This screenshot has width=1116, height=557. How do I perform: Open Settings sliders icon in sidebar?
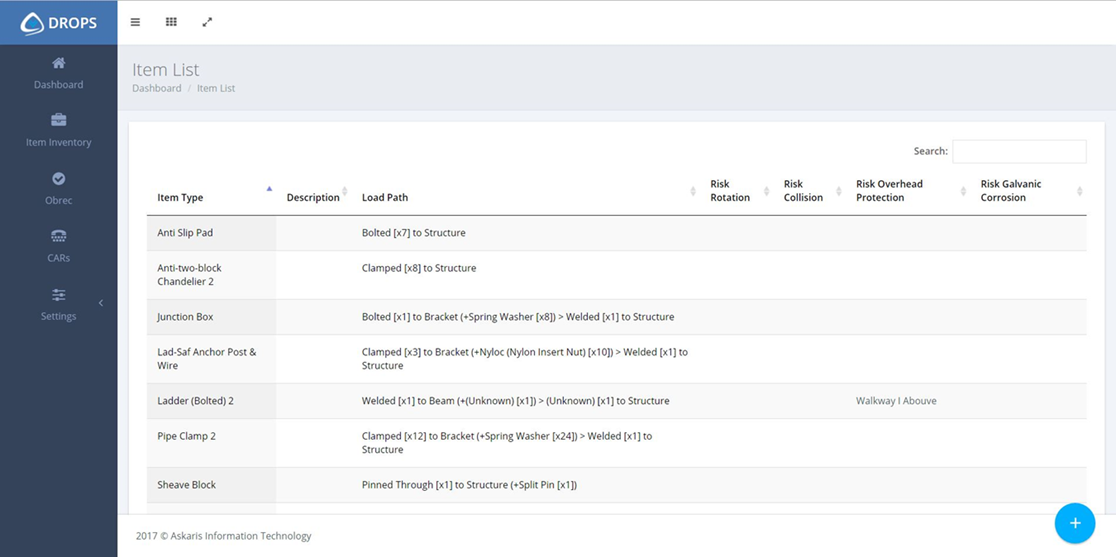(x=58, y=294)
